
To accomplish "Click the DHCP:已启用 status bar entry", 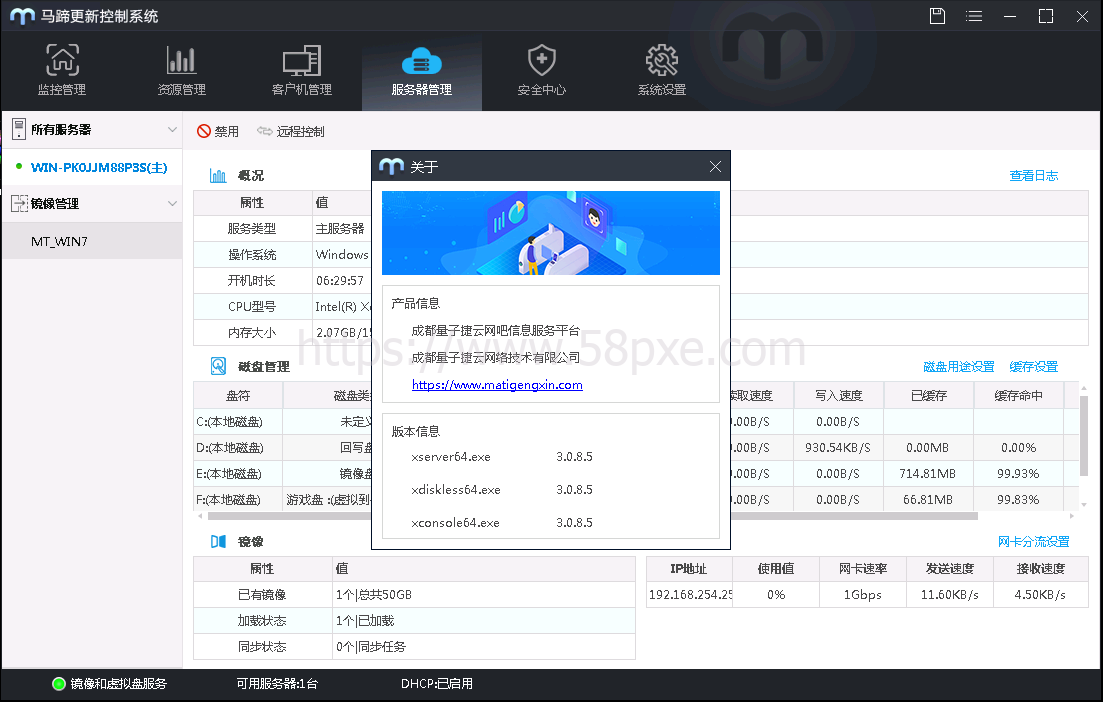I will (437, 684).
